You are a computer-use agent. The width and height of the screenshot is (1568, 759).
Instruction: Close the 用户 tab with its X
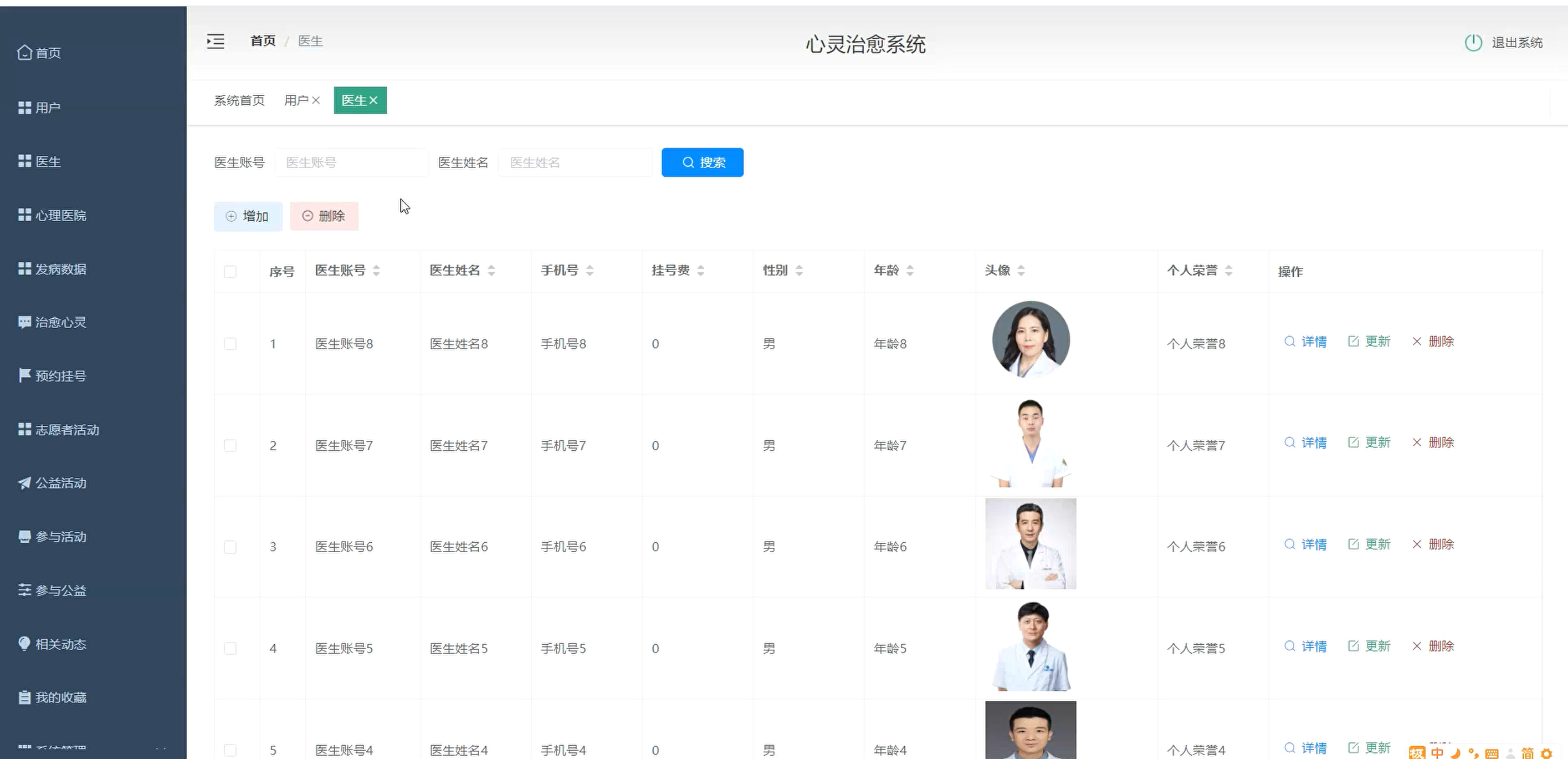click(x=316, y=100)
